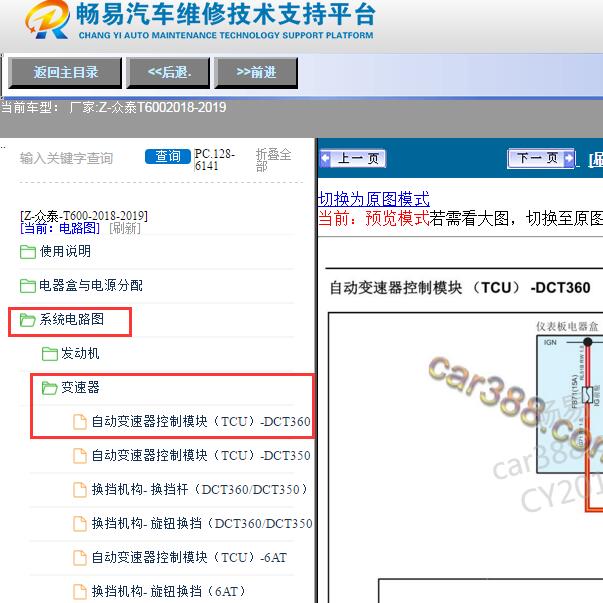603x603 pixels.
Task: Open 自动变速器控制模块（TCU）-DCT350 entry
Action: [201, 455]
